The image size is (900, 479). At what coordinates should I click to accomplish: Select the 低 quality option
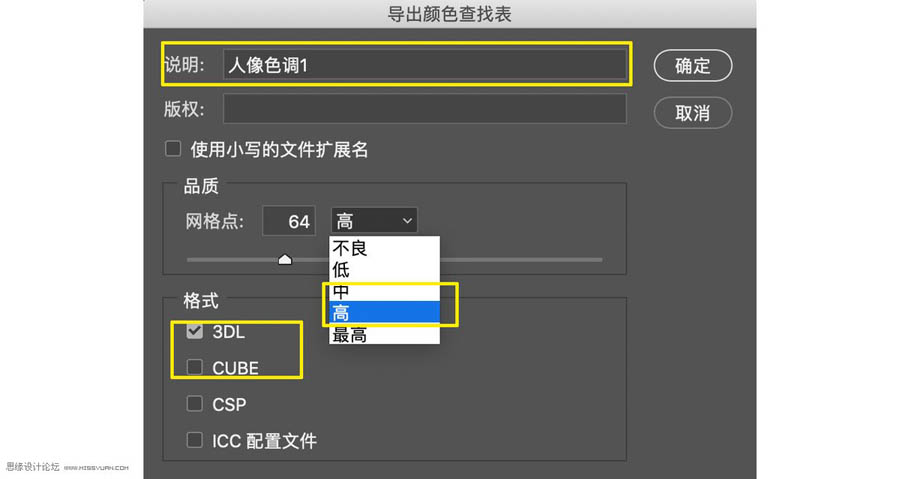[x=342, y=270]
